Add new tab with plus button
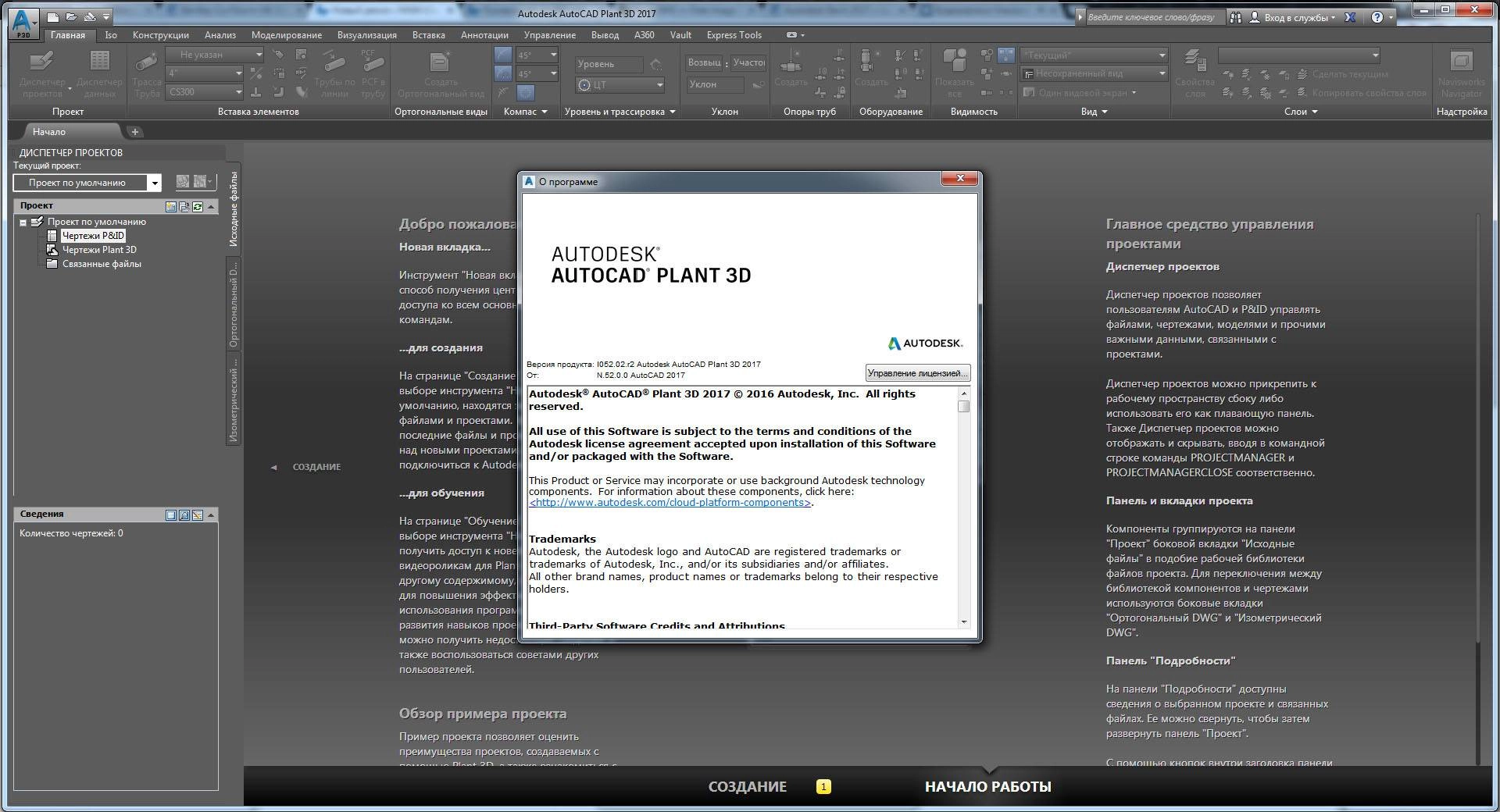 (x=134, y=132)
